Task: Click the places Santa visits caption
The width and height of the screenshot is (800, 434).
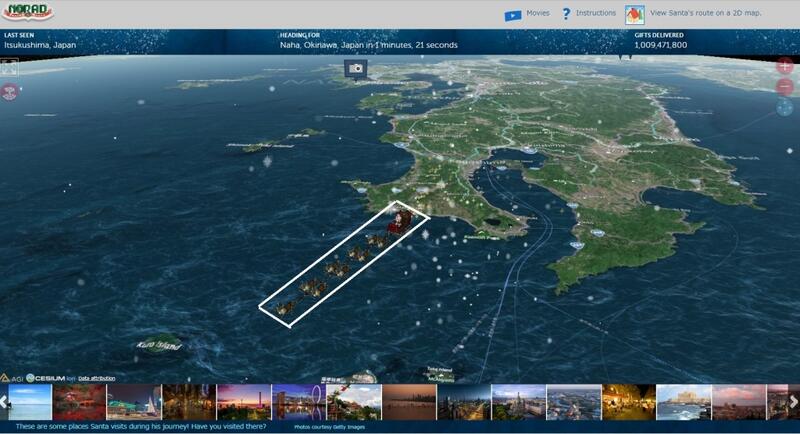Action: [x=141, y=426]
